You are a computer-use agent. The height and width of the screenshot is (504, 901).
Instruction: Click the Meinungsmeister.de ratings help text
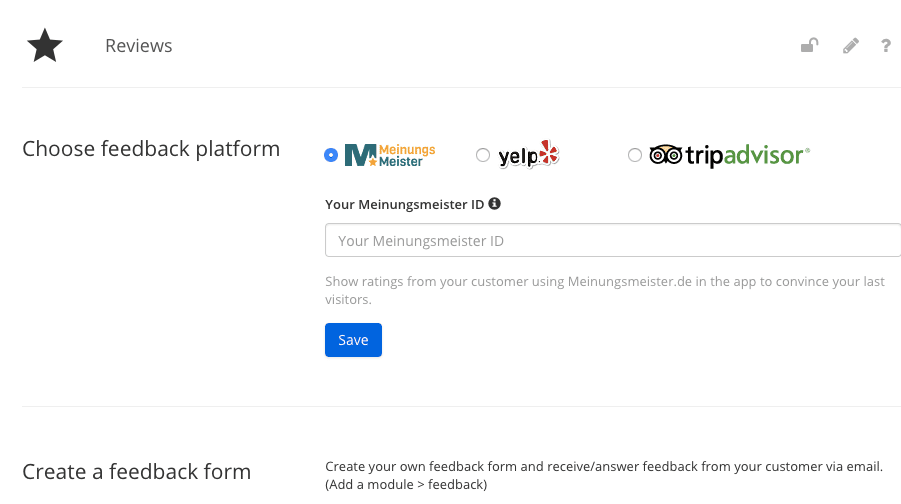[x=605, y=290]
